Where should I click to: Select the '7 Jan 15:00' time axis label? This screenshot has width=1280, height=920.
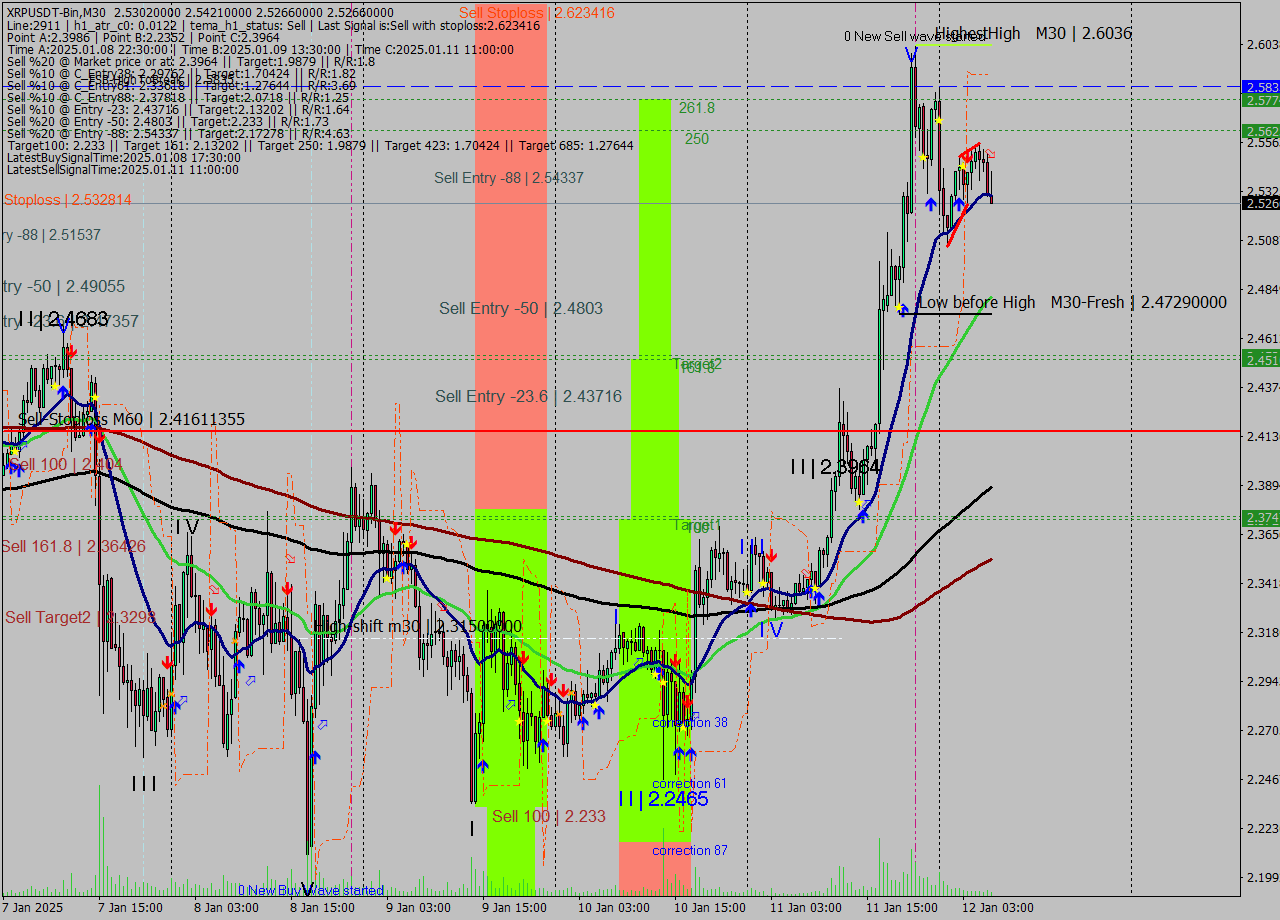click(130, 908)
